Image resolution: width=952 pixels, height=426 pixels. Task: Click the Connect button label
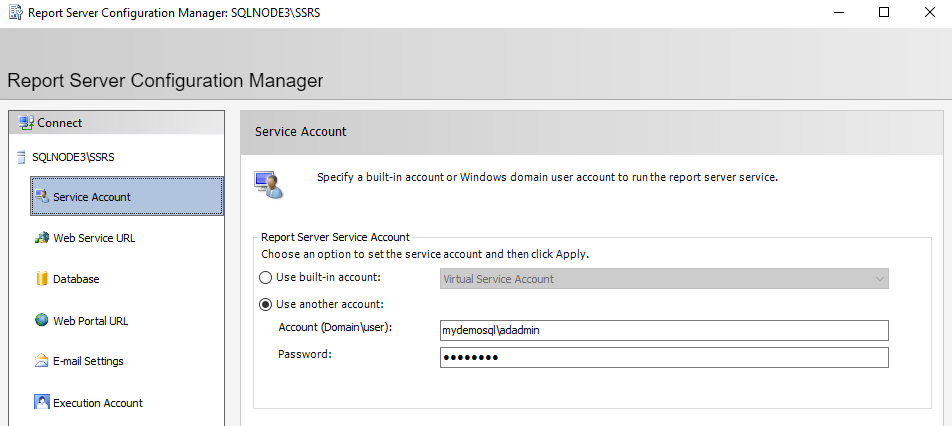(60, 123)
